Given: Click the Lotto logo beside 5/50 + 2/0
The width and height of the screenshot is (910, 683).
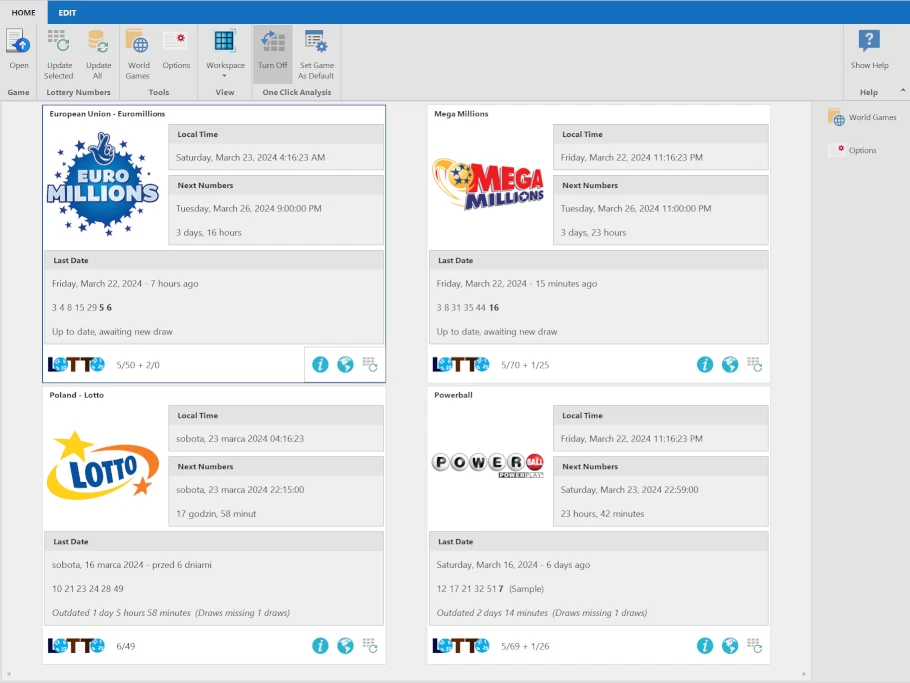Looking at the screenshot, I should (76, 364).
